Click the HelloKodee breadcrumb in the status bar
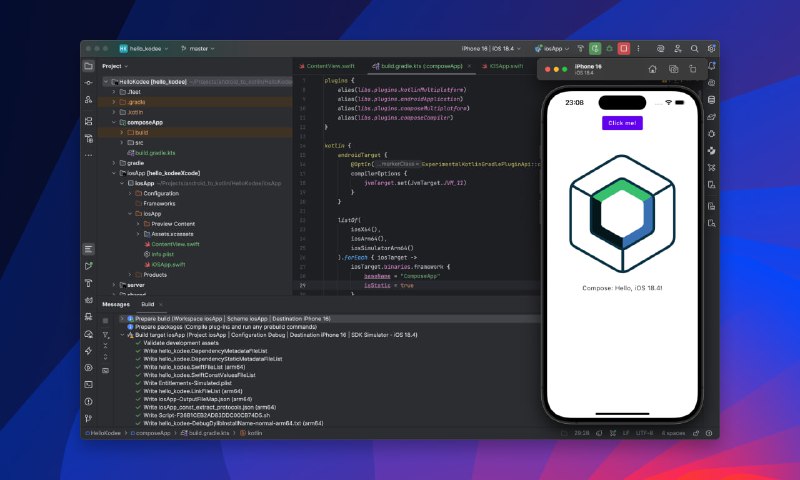Screen dimensions: 800x480 [x=103, y=433]
